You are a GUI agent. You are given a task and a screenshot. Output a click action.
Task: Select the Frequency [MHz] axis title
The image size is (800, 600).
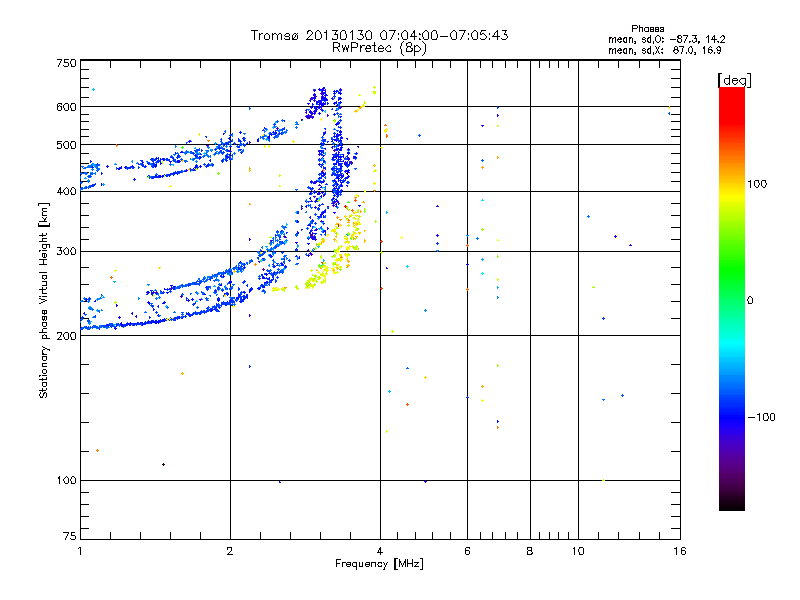tap(379, 564)
